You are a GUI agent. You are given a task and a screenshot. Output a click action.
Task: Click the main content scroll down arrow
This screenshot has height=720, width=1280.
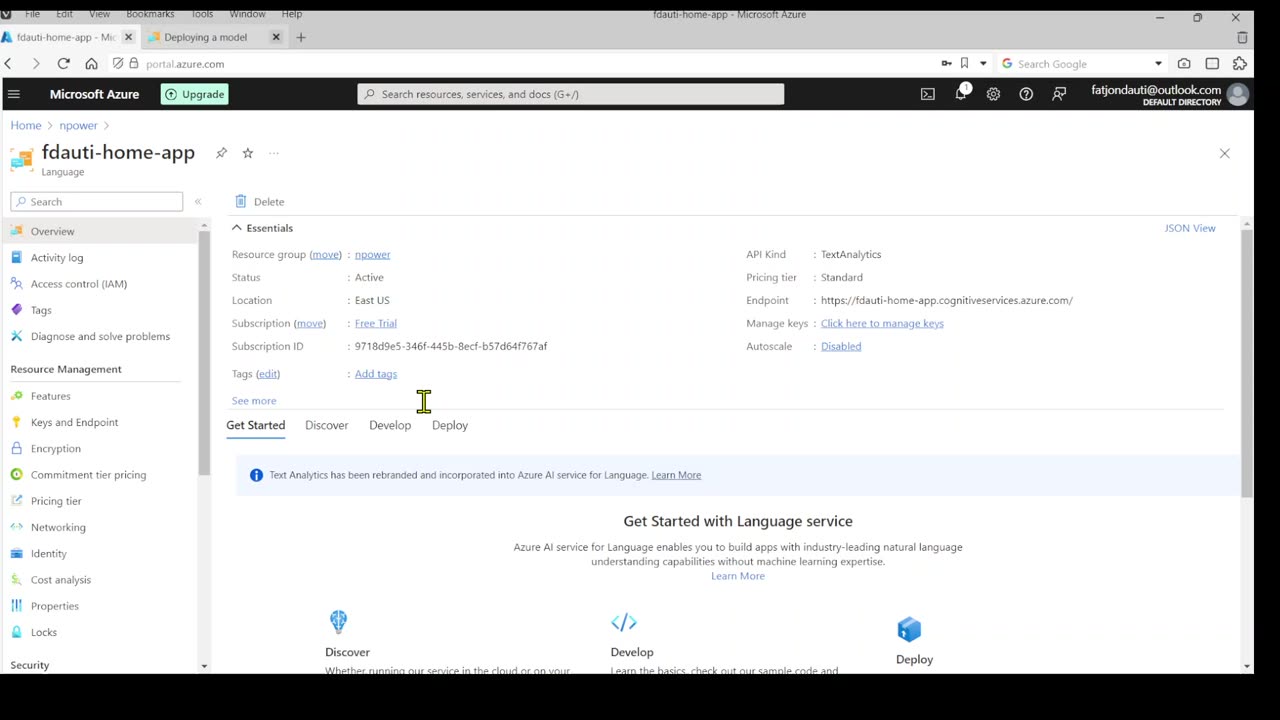point(1247,666)
